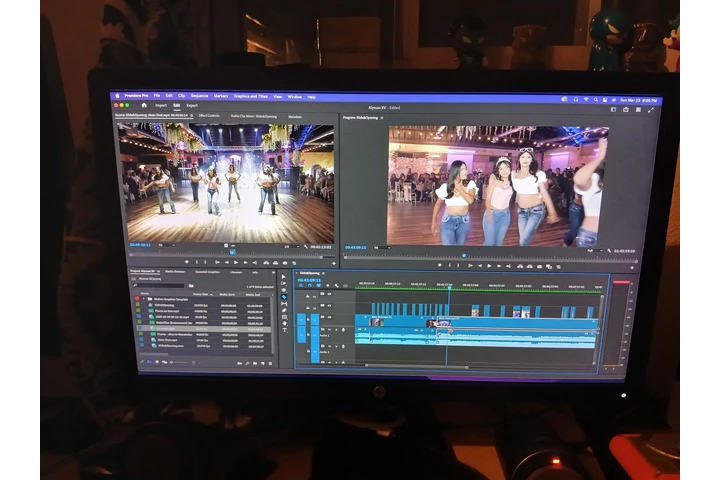Screen dimensions: 720x480
Task: Open Quick Export share icon
Action: [x=626, y=109]
